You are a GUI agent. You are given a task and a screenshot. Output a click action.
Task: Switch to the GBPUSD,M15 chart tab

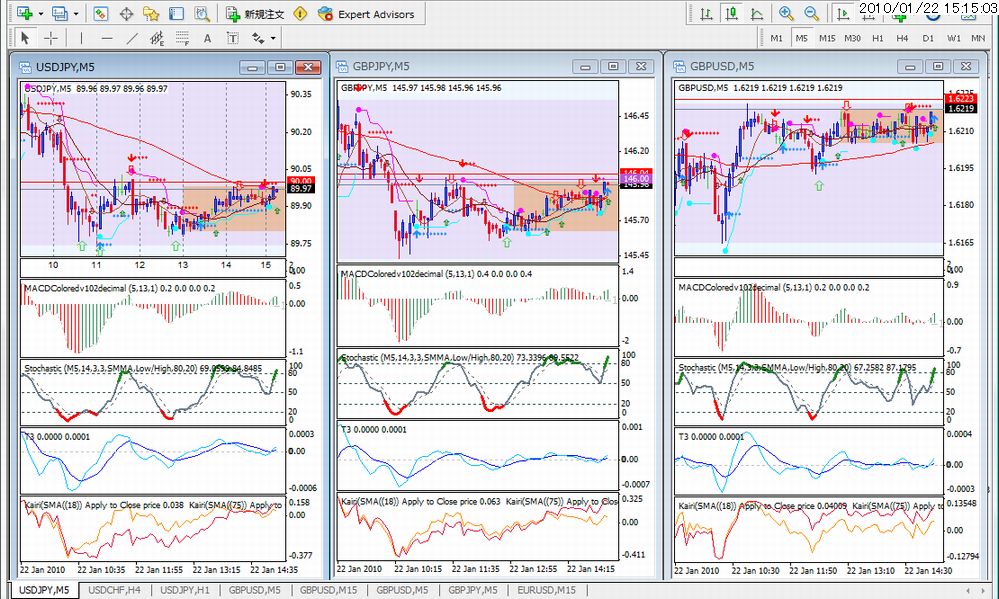[x=329, y=590]
